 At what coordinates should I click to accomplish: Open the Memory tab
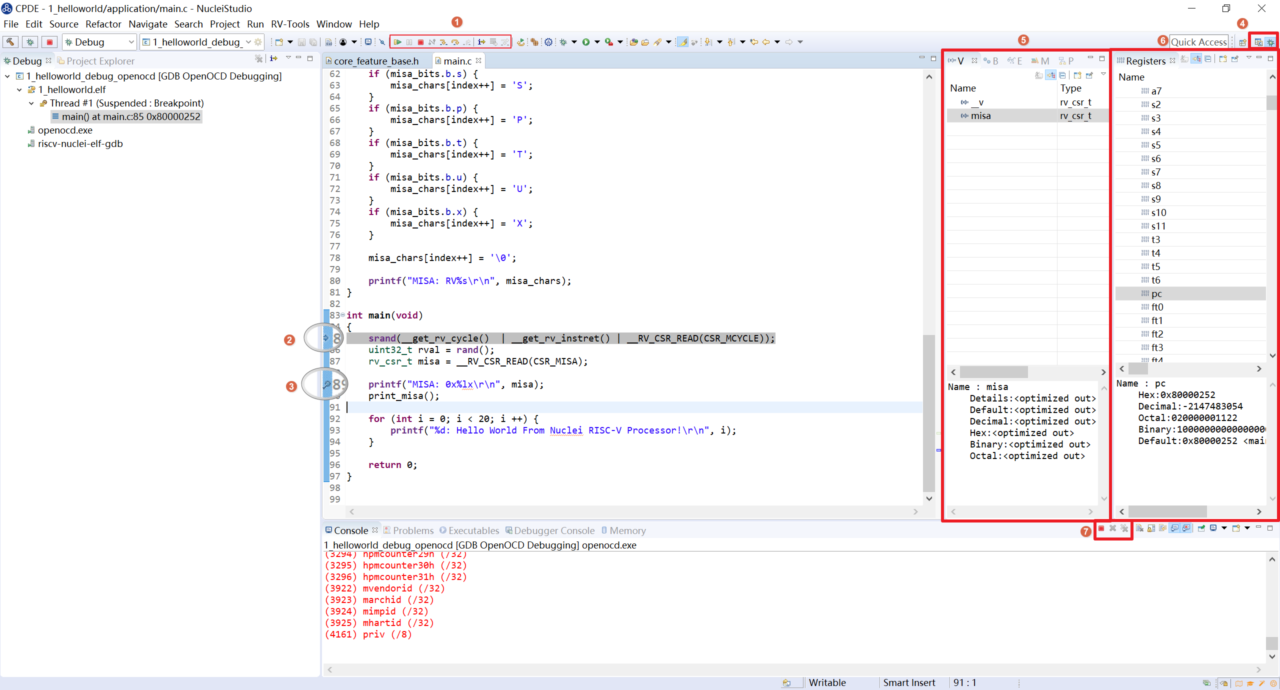click(x=622, y=530)
